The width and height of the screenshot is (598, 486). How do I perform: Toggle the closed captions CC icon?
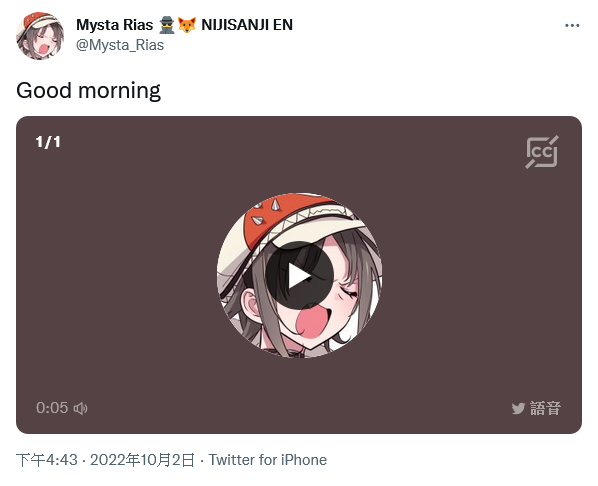tap(542, 152)
